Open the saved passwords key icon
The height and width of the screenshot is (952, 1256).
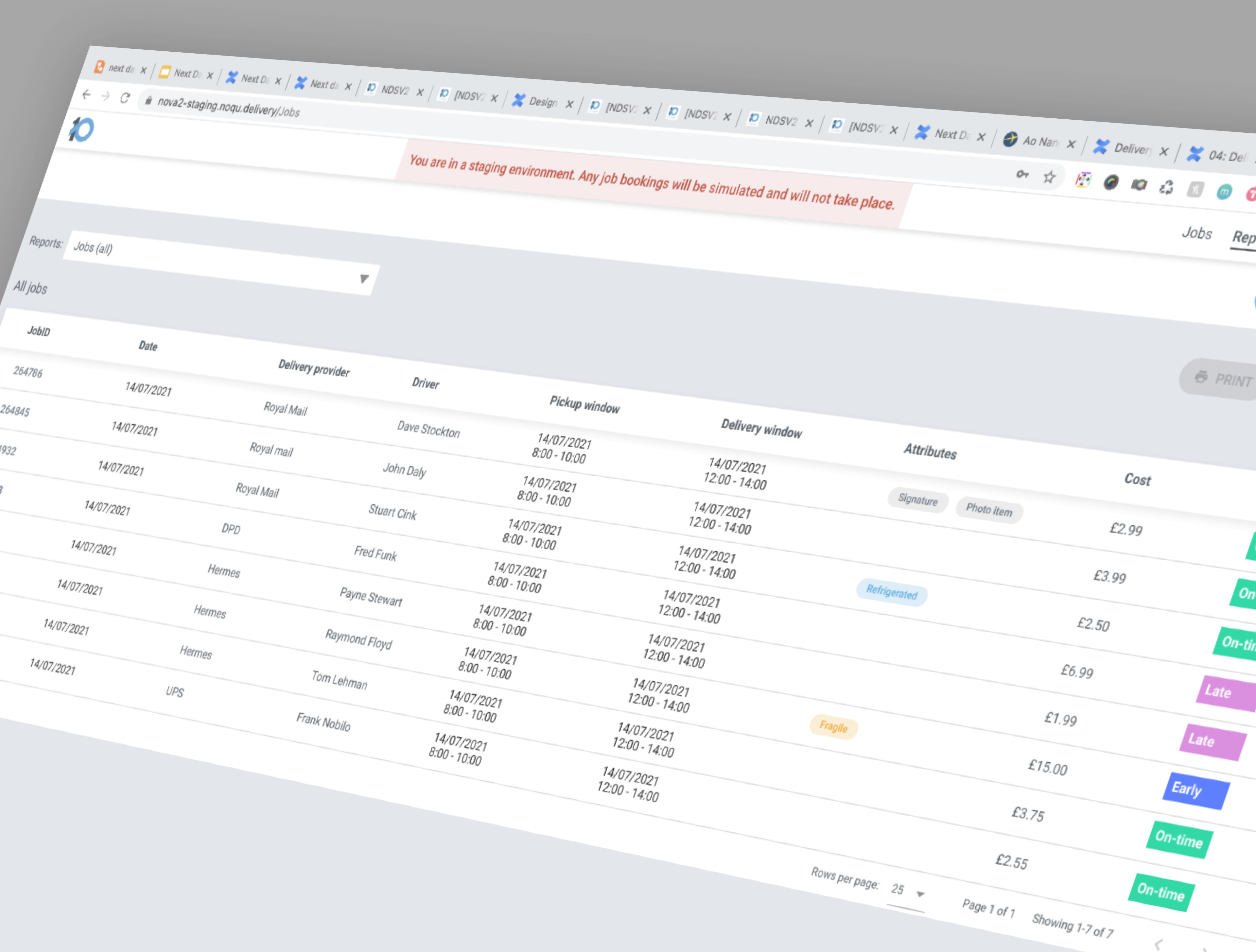click(1022, 174)
